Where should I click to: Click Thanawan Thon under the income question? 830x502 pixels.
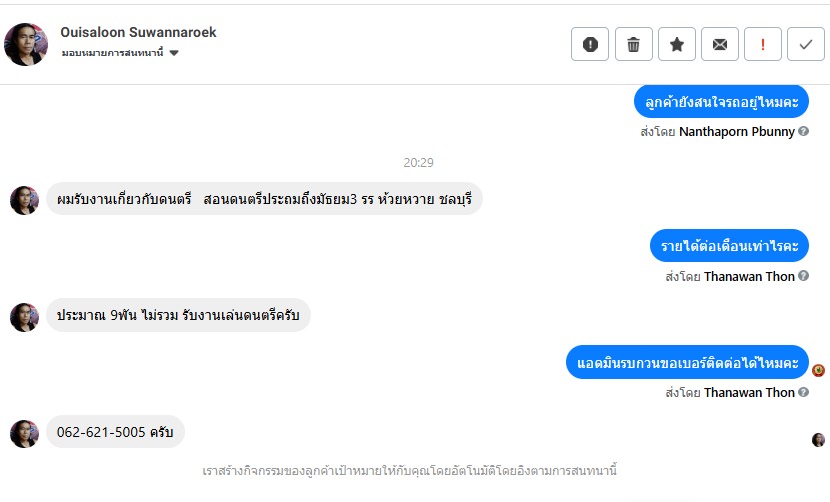coord(749,276)
